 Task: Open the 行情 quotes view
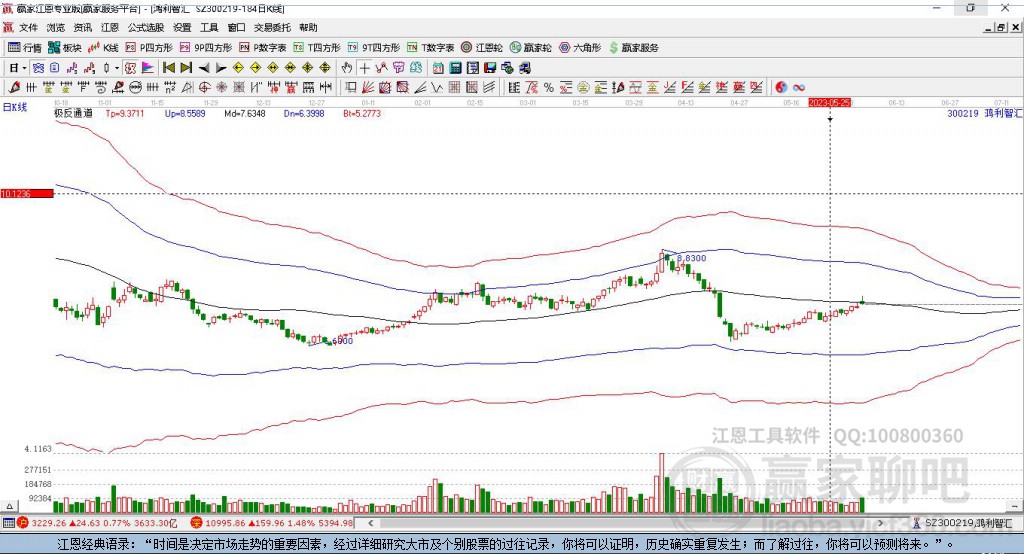click(x=25, y=48)
